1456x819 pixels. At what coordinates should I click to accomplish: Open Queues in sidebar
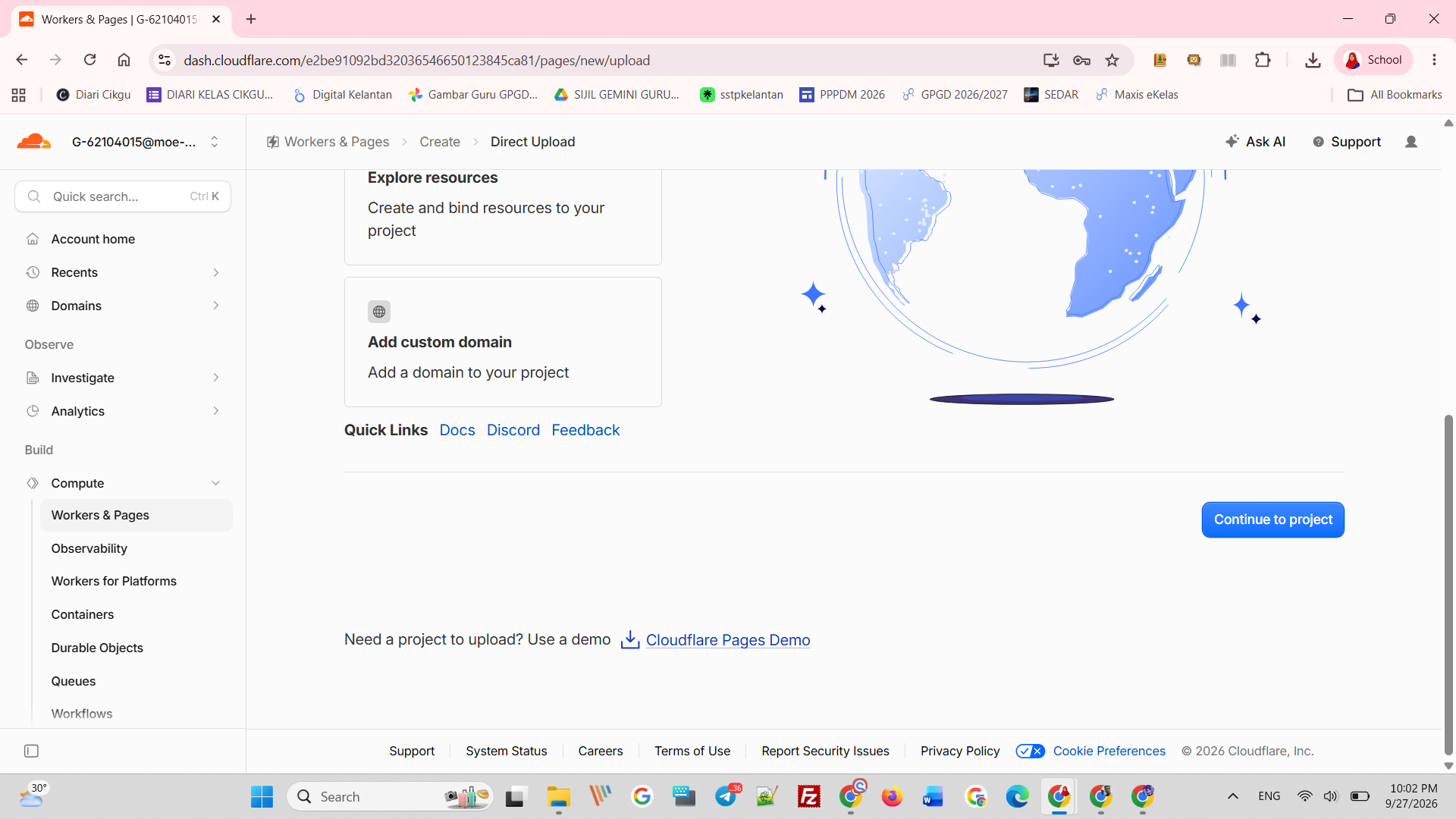point(74,681)
